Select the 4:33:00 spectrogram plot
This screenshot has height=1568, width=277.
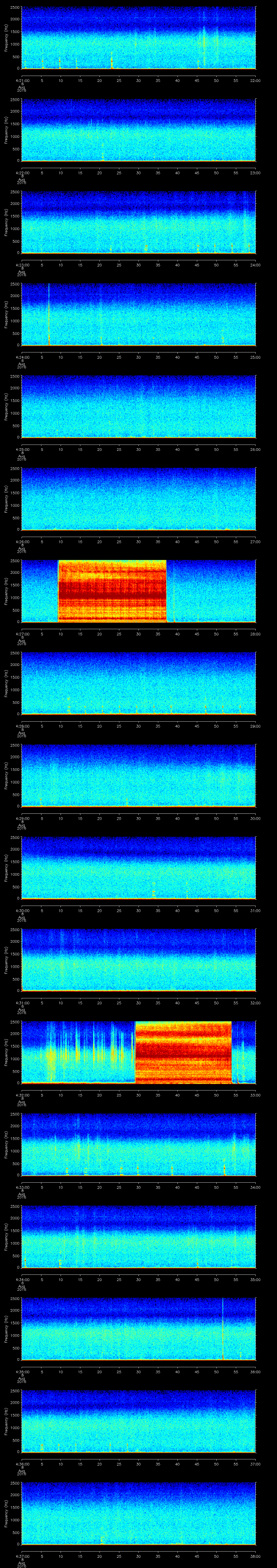(138, 1144)
